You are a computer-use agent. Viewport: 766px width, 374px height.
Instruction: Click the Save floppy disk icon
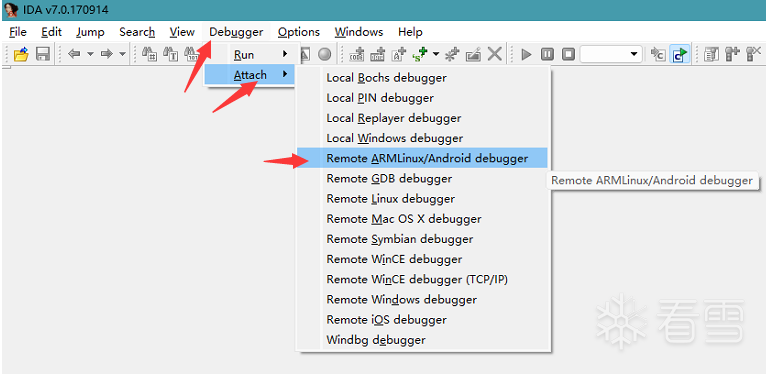43,54
